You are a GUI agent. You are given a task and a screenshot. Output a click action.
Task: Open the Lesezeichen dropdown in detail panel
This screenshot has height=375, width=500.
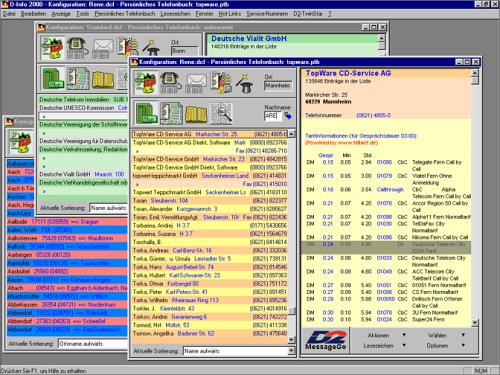click(x=385, y=346)
